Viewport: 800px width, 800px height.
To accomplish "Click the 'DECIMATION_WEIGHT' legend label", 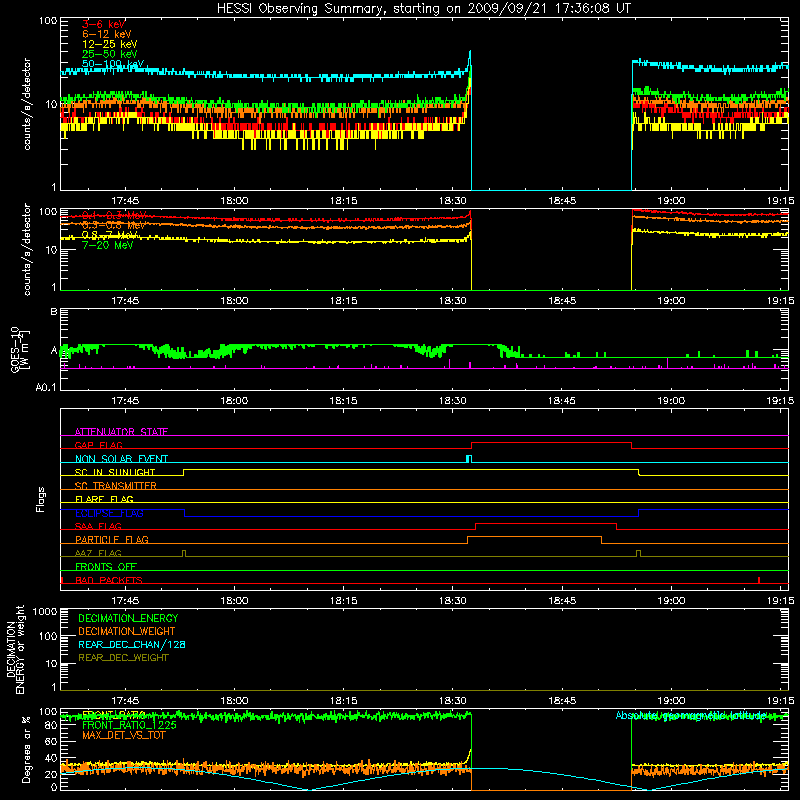I will (x=127, y=631).
